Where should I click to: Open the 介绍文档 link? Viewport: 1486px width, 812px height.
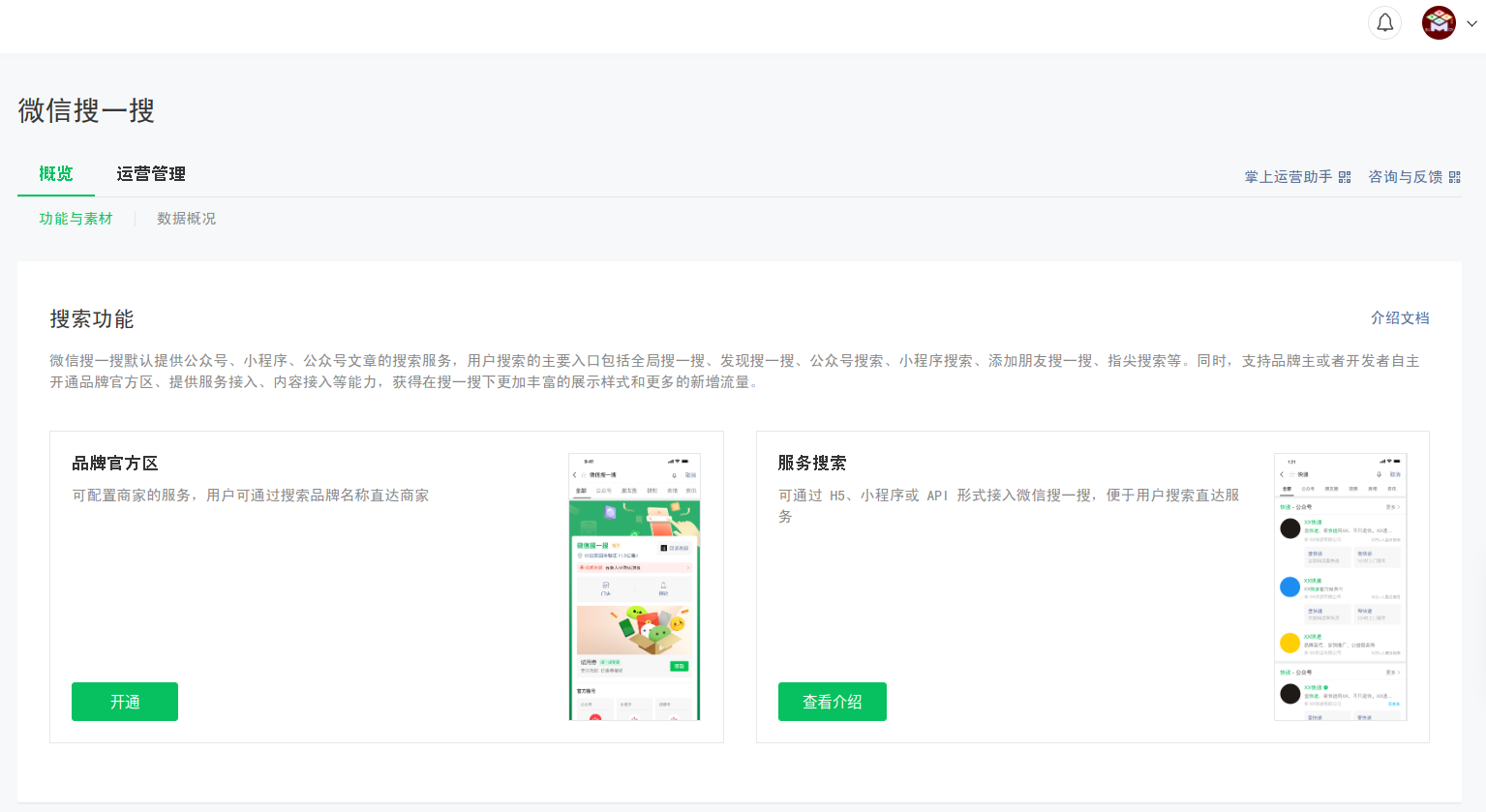[1400, 318]
